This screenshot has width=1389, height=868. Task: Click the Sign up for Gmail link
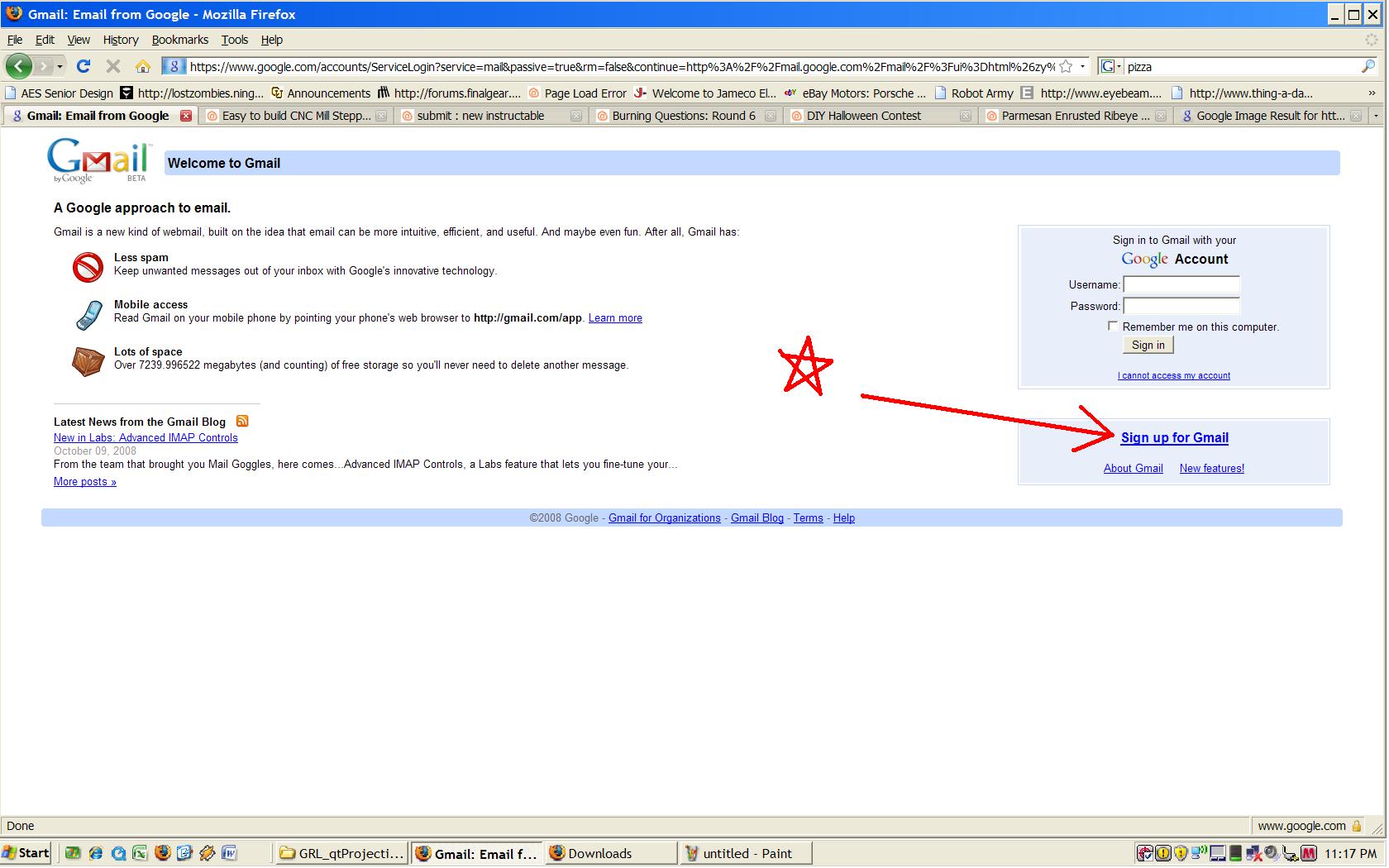click(x=1175, y=438)
